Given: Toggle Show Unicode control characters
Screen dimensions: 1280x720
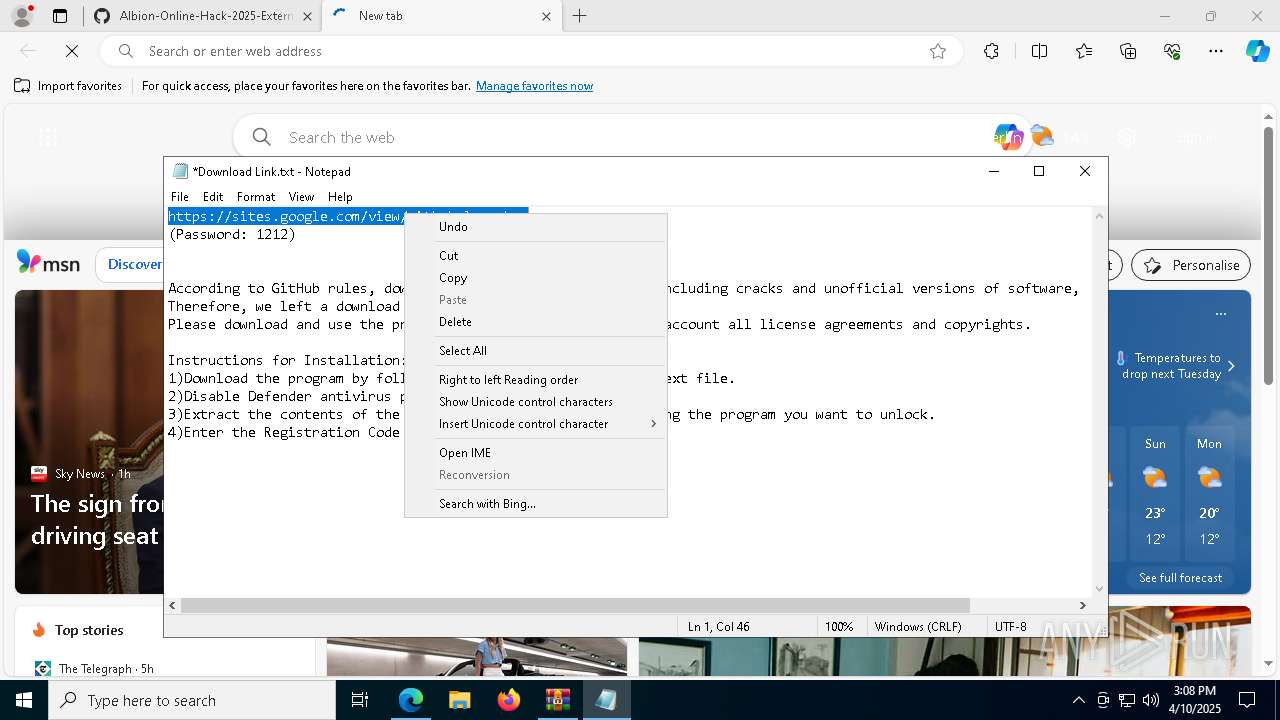Looking at the screenshot, I should point(535,402).
